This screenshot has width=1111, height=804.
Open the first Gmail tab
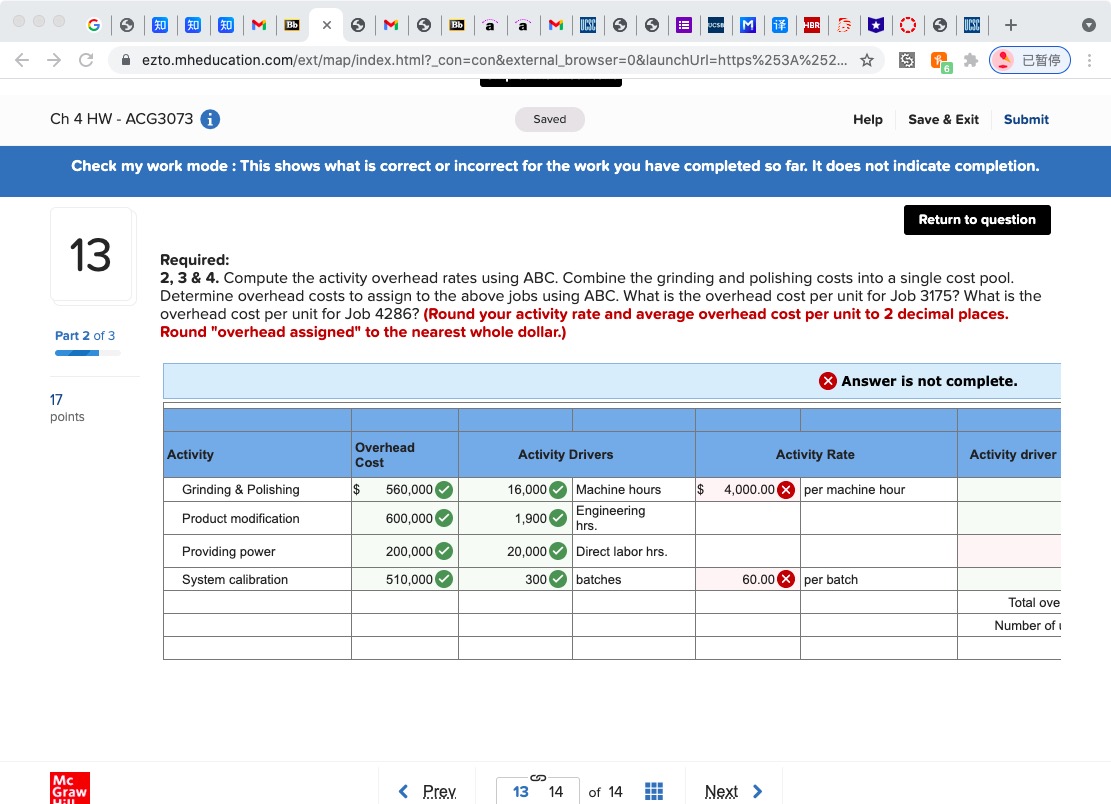pyautogui.click(x=259, y=26)
